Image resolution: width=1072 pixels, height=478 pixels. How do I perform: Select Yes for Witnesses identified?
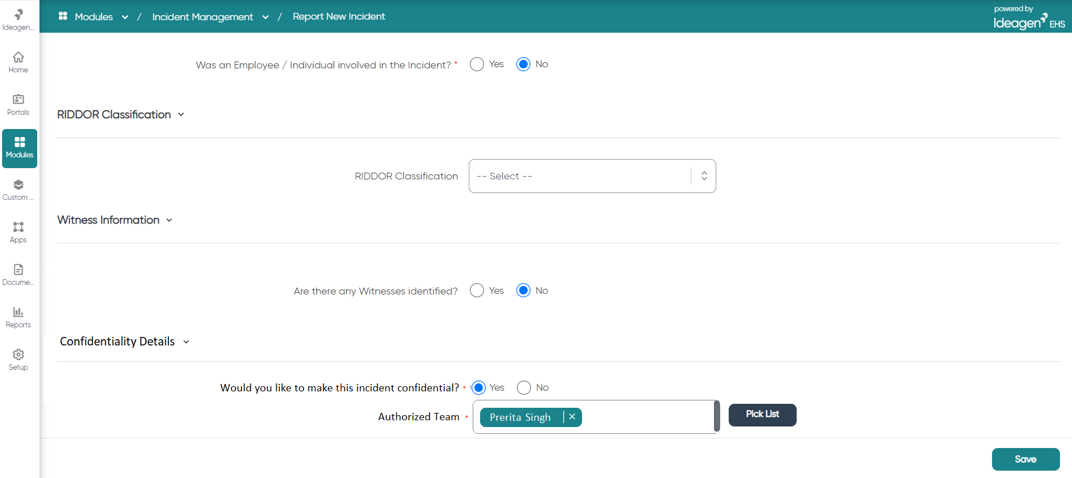click(477, 291)
